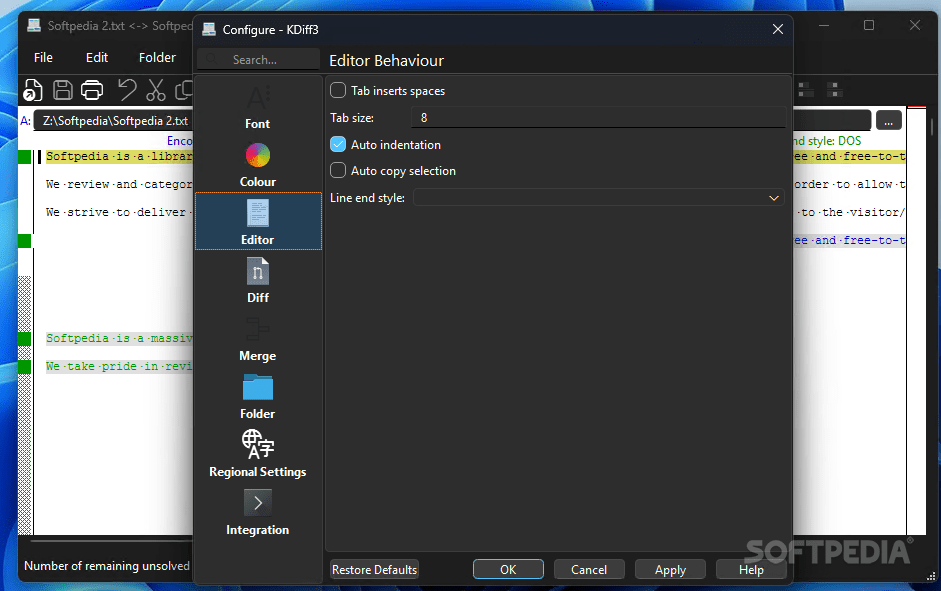Open a file using the open document icon
This screenshot has width=941, height=591.
(x=31, y=90)
